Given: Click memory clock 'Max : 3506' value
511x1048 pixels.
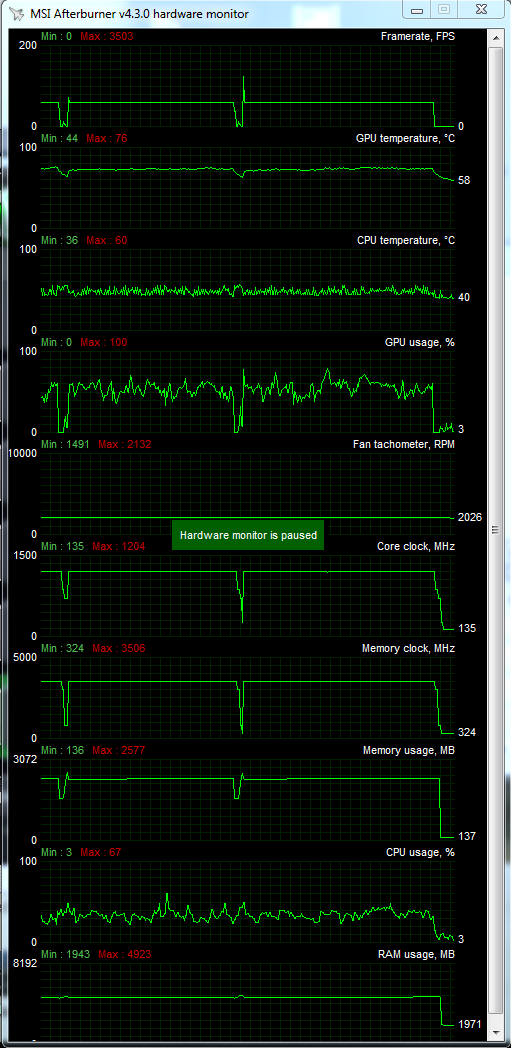Looking at the screenshot, I should click(x=118, y=648).
